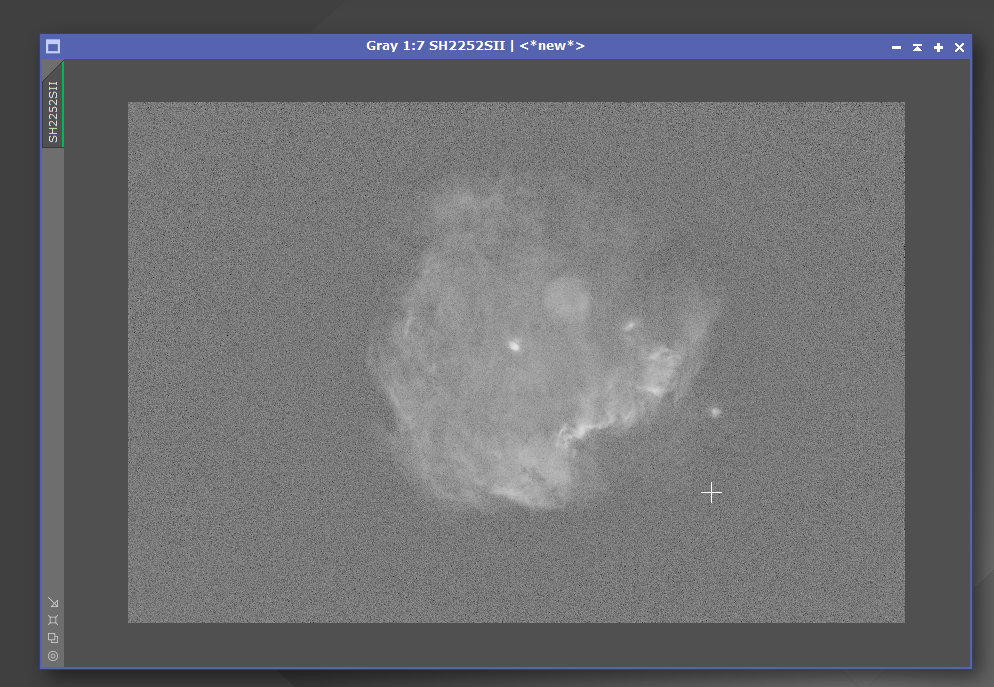This screenshot has height=687, width=994.
Task: Maximize the window with the plus button
Action: [x=938, y=48]
